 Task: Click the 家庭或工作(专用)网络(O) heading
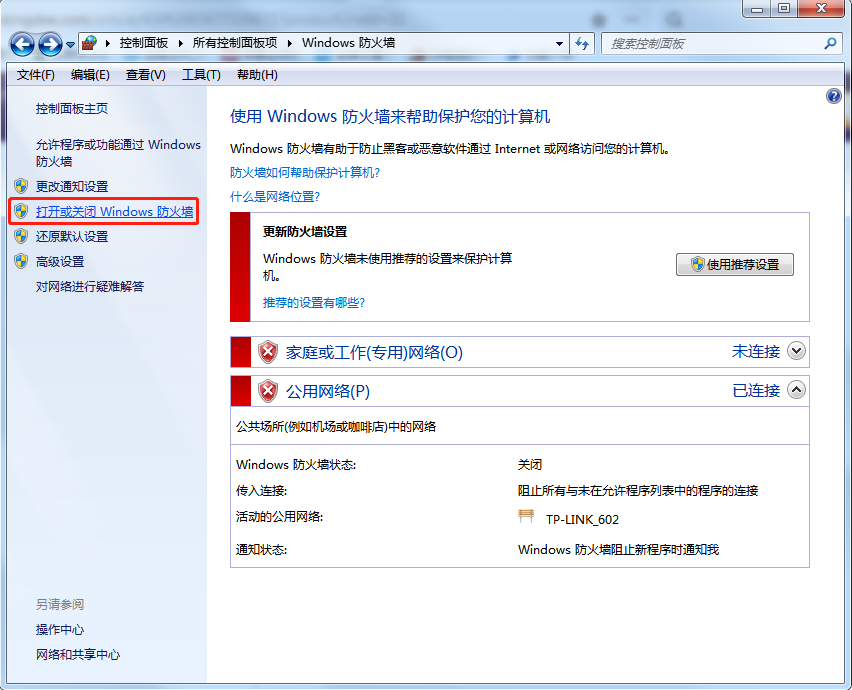374,353
